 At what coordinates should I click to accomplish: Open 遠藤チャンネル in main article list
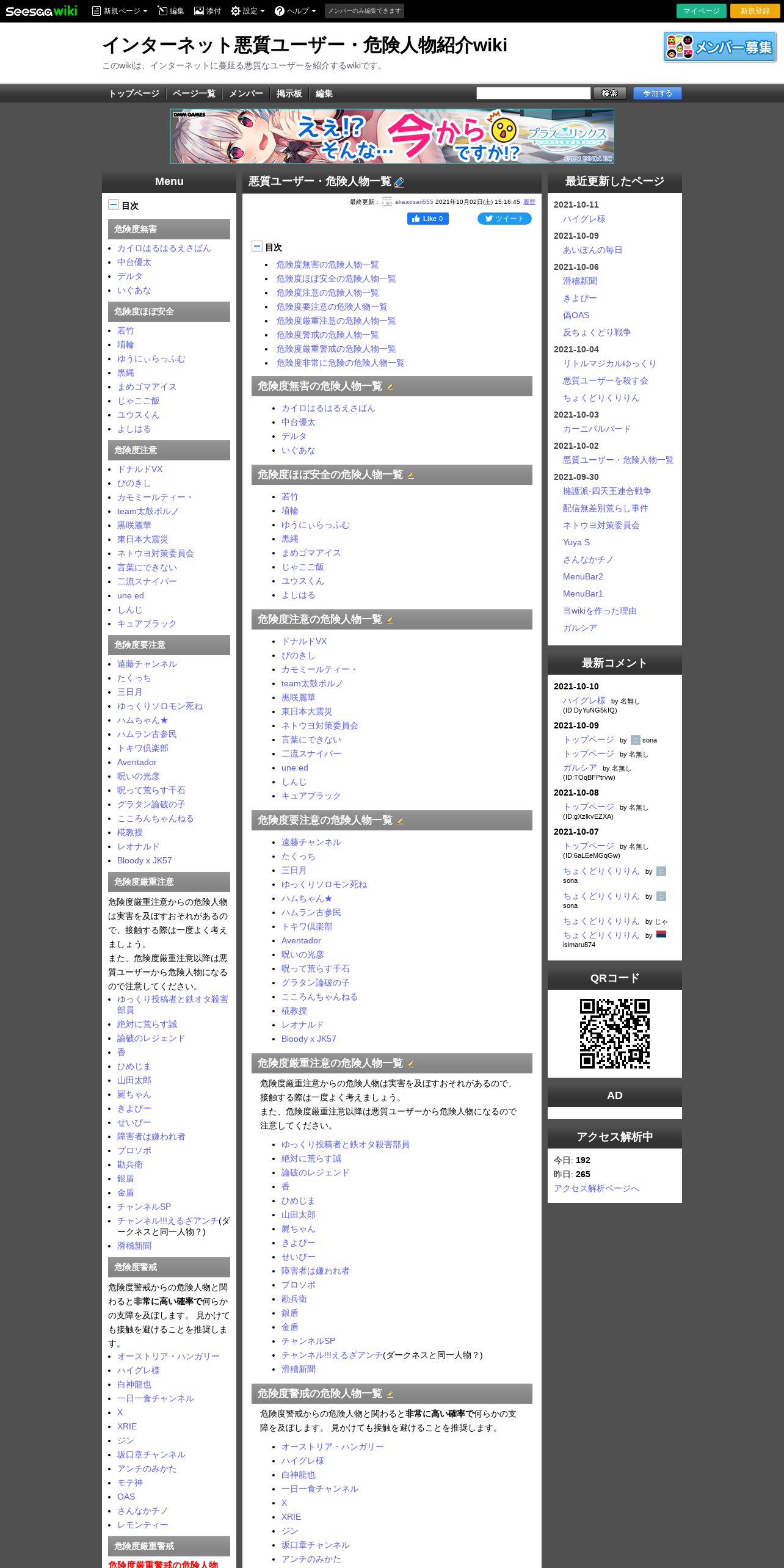[x=311, y=842]
